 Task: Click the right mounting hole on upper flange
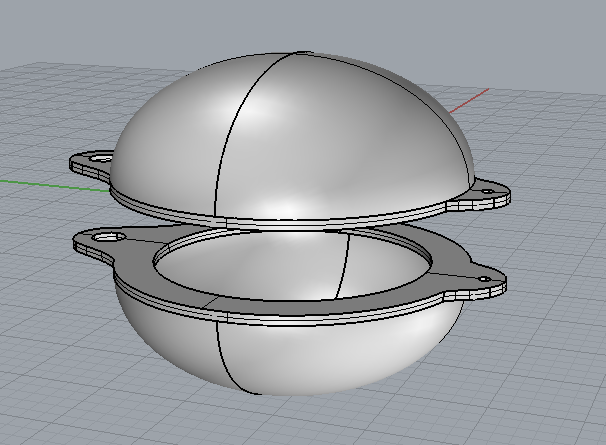pyautogui.click(x=488, y=191)
